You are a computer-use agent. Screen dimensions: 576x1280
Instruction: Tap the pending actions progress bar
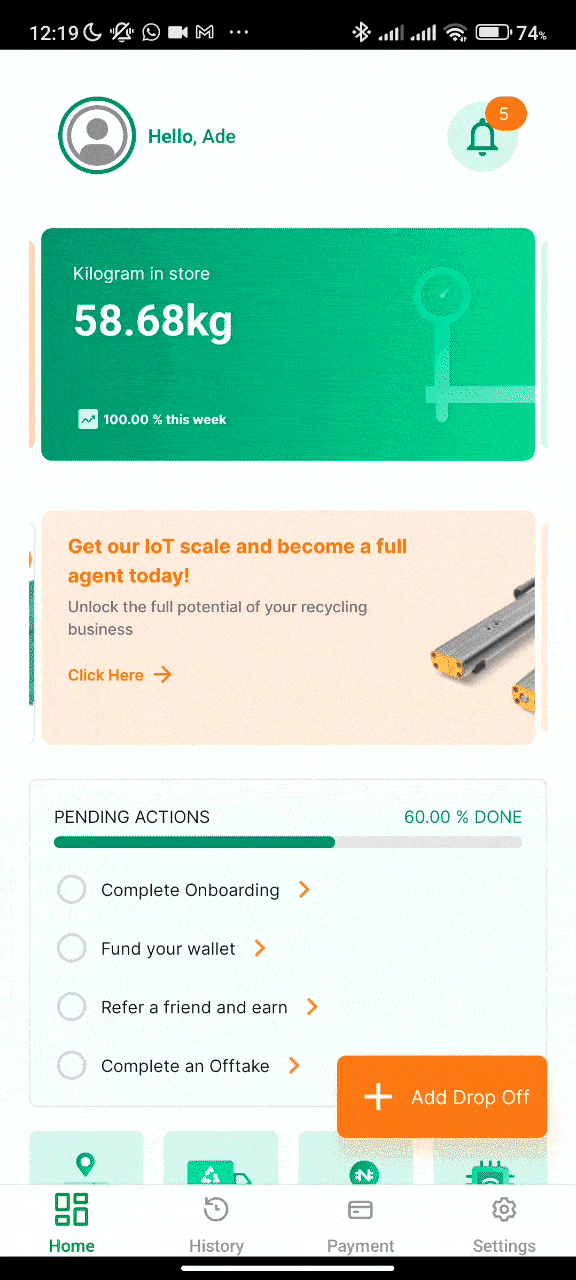click(288, 842)
